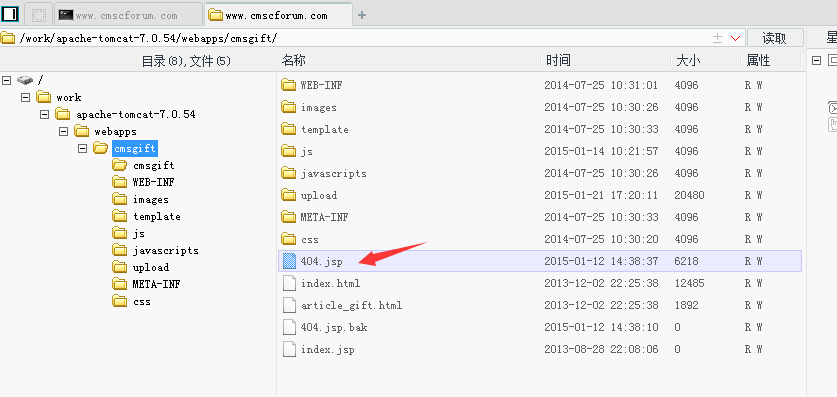Collapse the apache-tomcat-7.0.54 tree node
Screen dimensions: 837x397
click(x=44, y=114)
